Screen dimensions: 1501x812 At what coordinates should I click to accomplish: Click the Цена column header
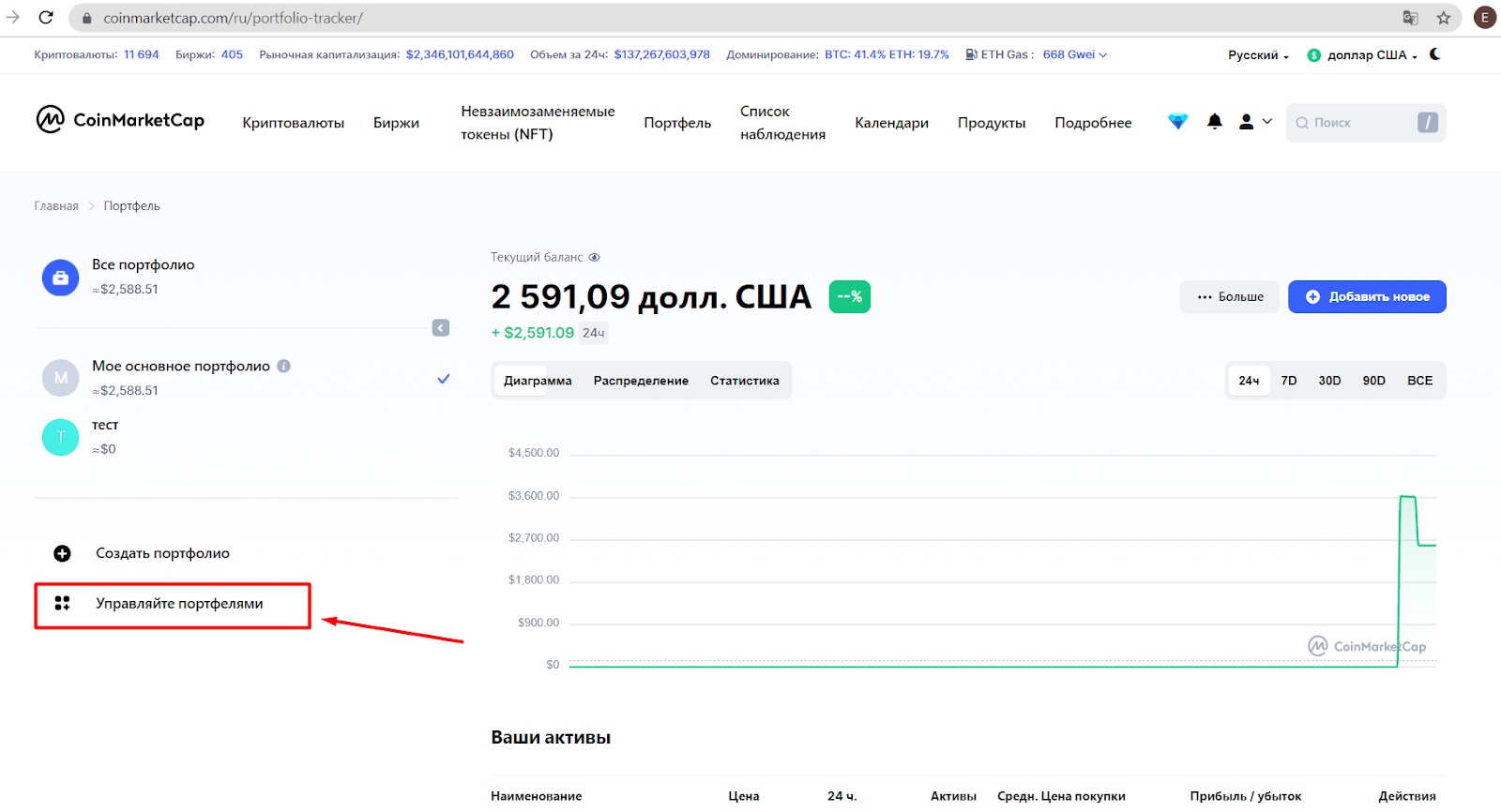click(744, 796)
